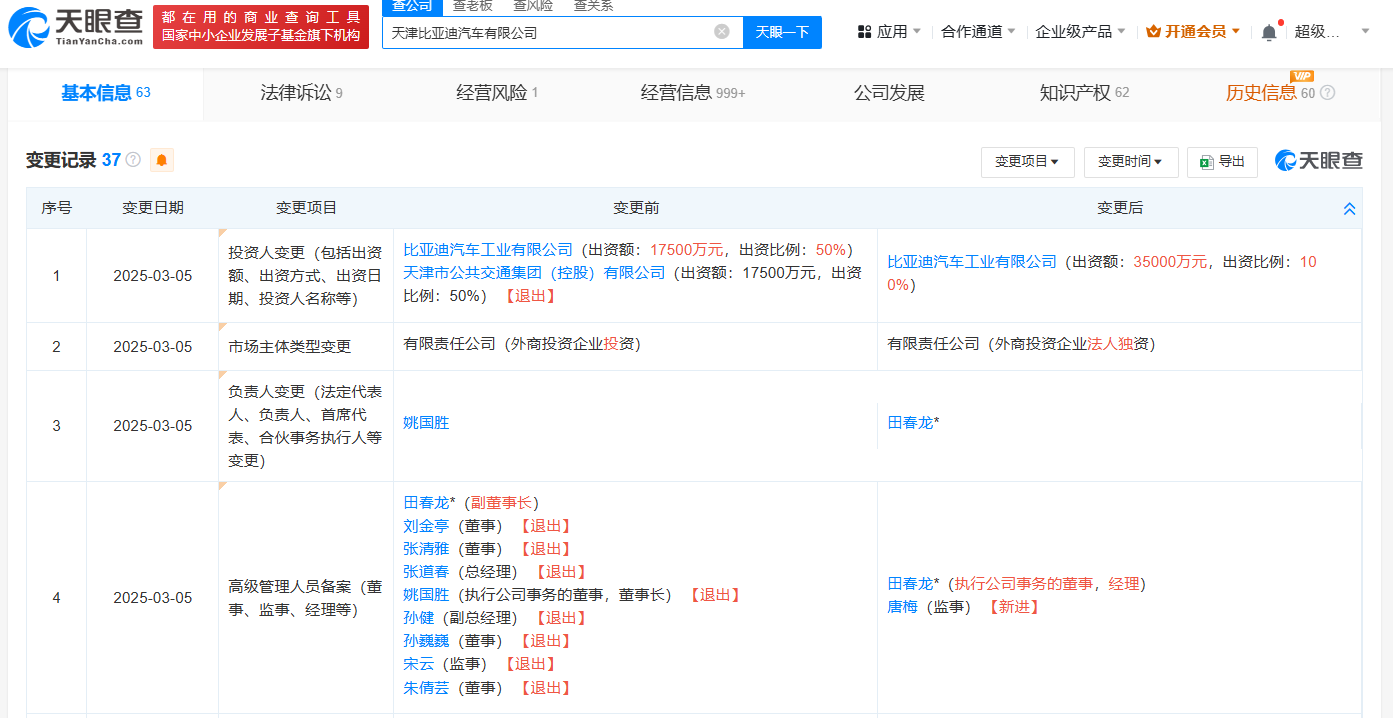This screenshot has height=718, width=1393.
Task: Open 天津市公共交通集团（控股）有限公司 link
Action: (534, 272)
